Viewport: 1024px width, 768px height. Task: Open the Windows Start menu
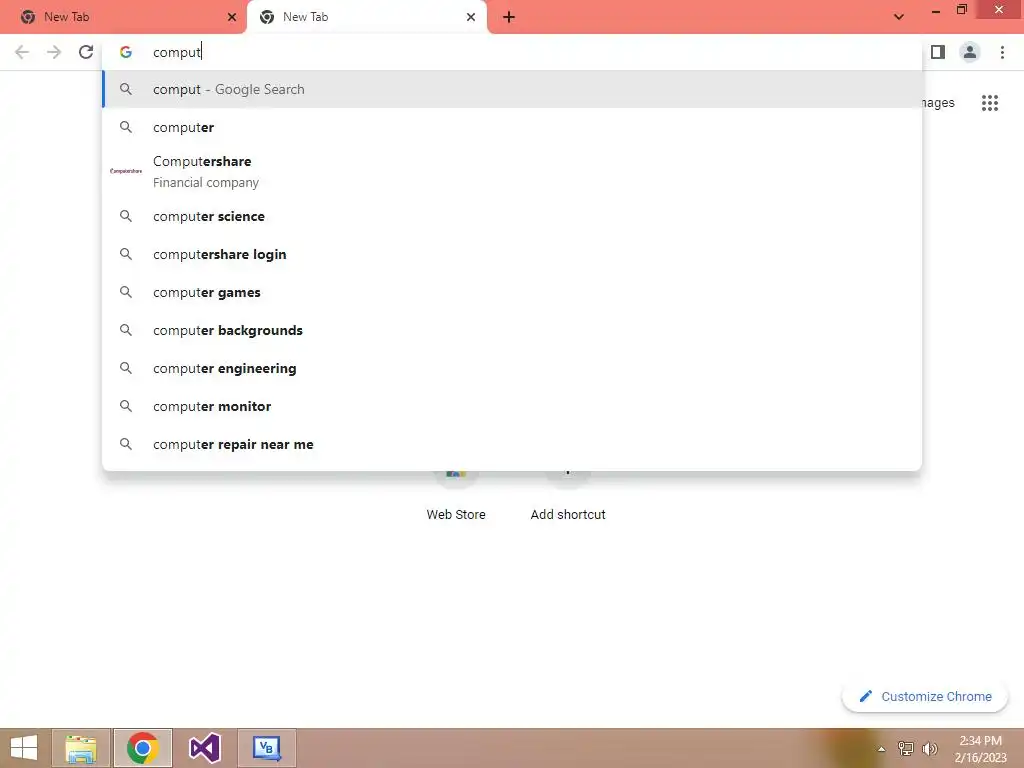[24, 748]
